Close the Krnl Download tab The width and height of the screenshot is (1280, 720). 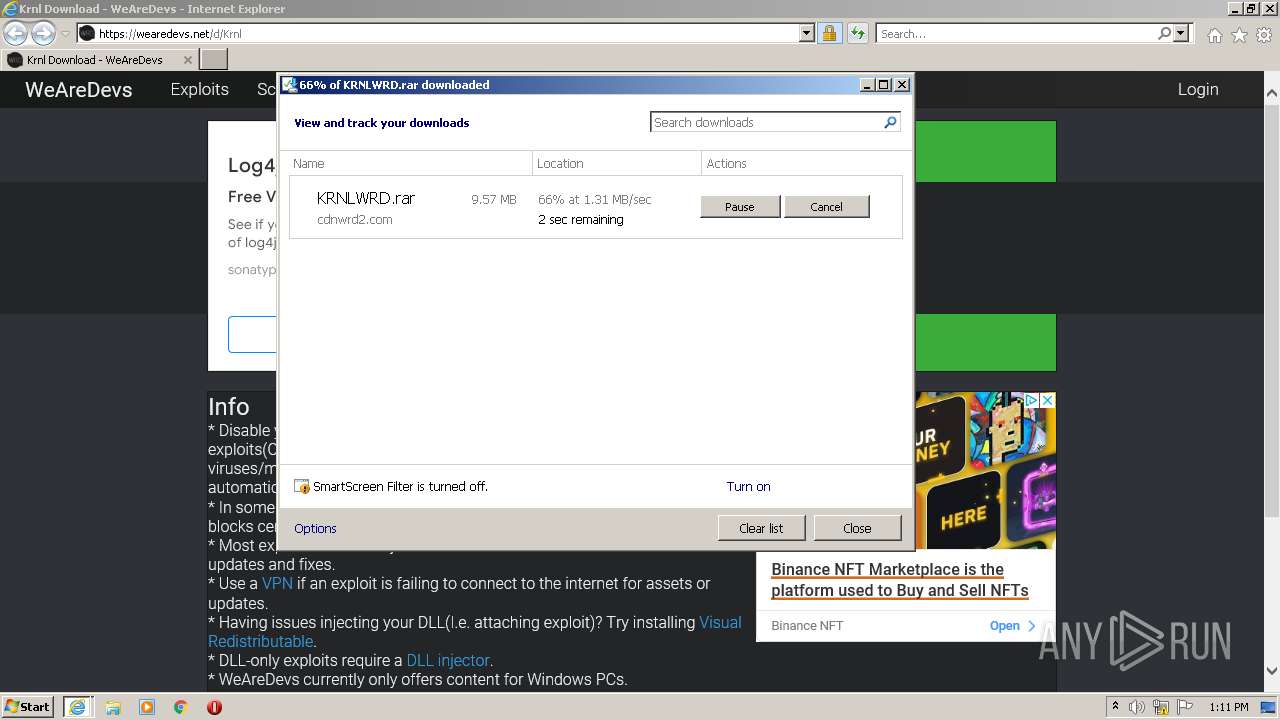188,60
